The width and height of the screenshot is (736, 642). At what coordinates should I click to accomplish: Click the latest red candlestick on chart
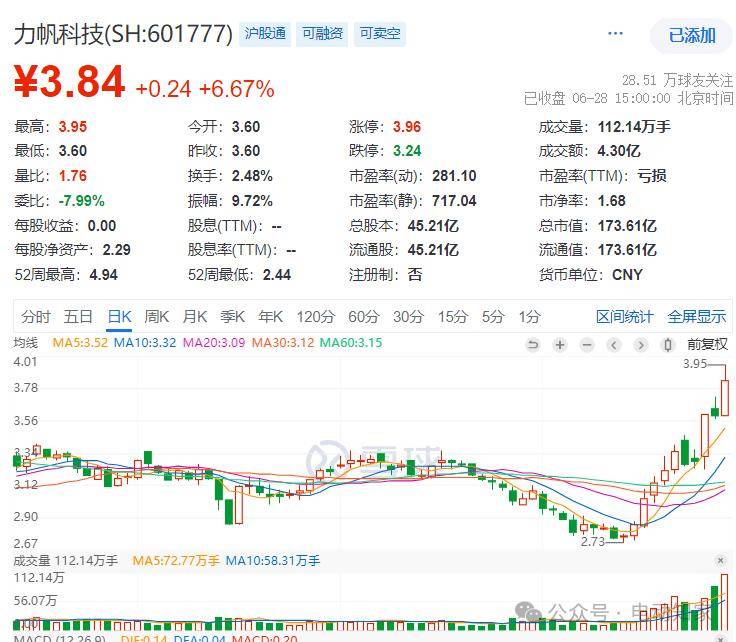725,397
